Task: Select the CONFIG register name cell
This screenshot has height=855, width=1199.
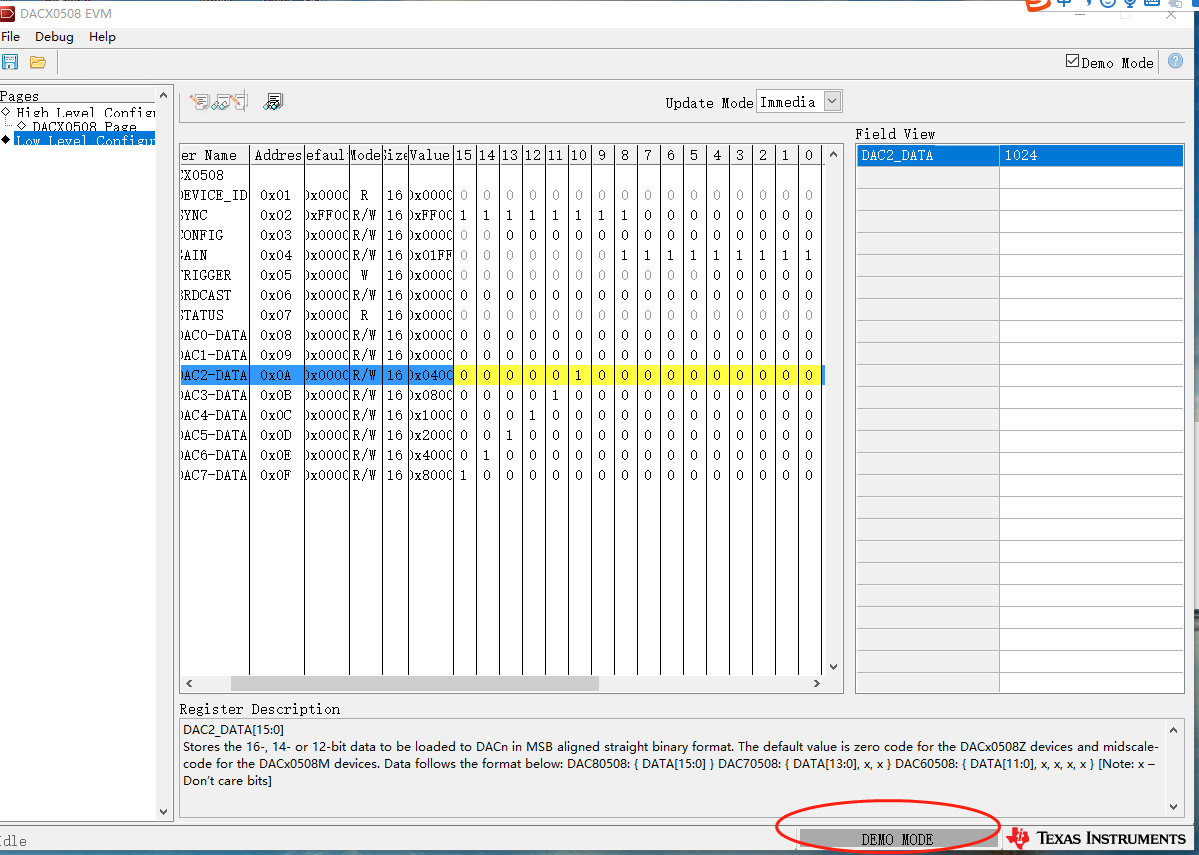Action: [215, 236]
